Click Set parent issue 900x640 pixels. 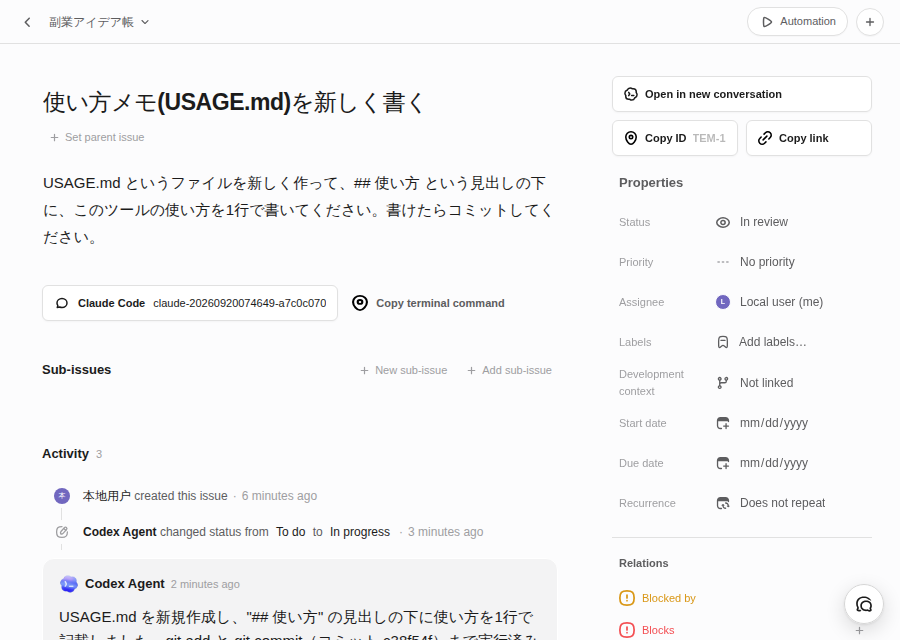coord(97,137)
